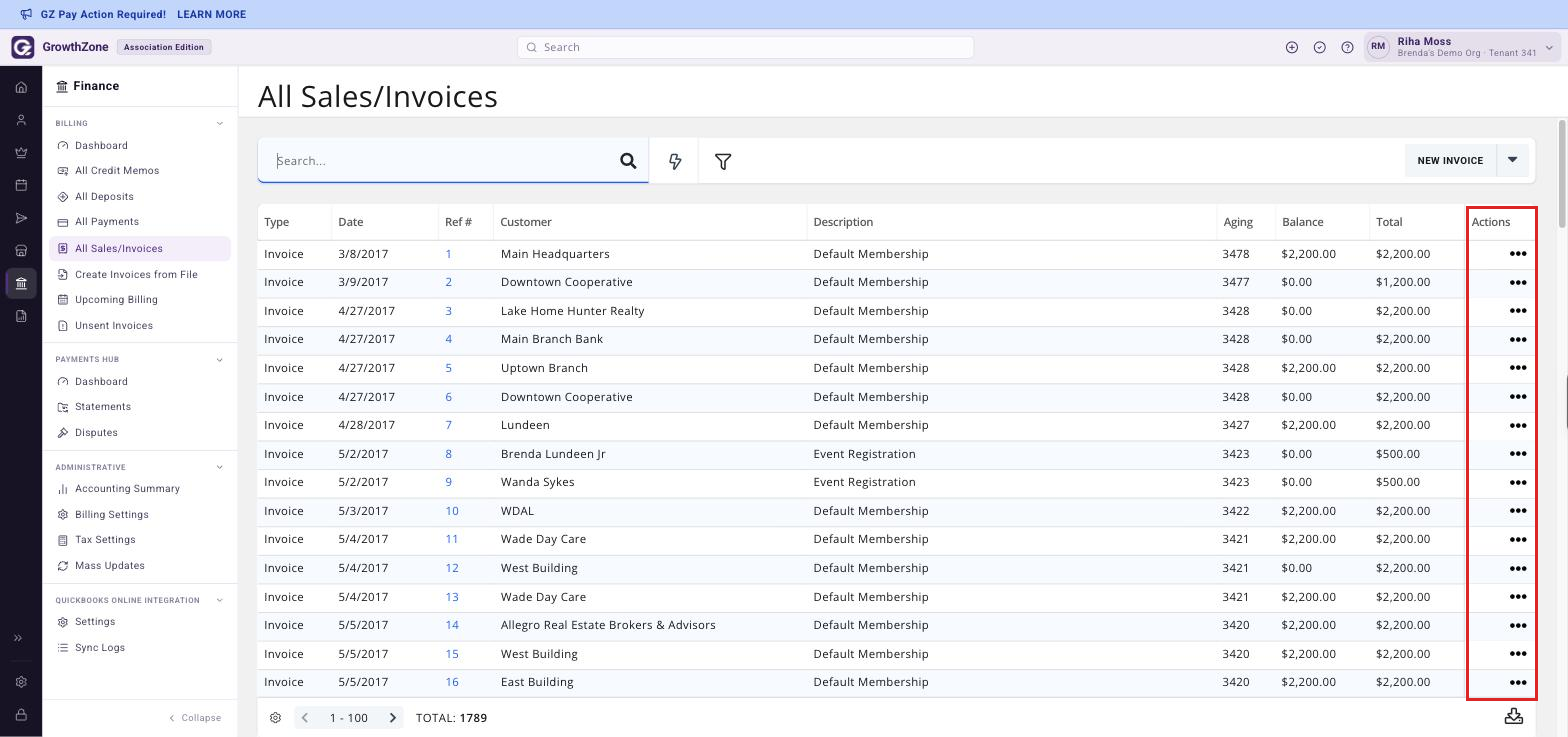Go to next page of invoices
This screenshot has height=737, width=1568.
pos(393,718)
